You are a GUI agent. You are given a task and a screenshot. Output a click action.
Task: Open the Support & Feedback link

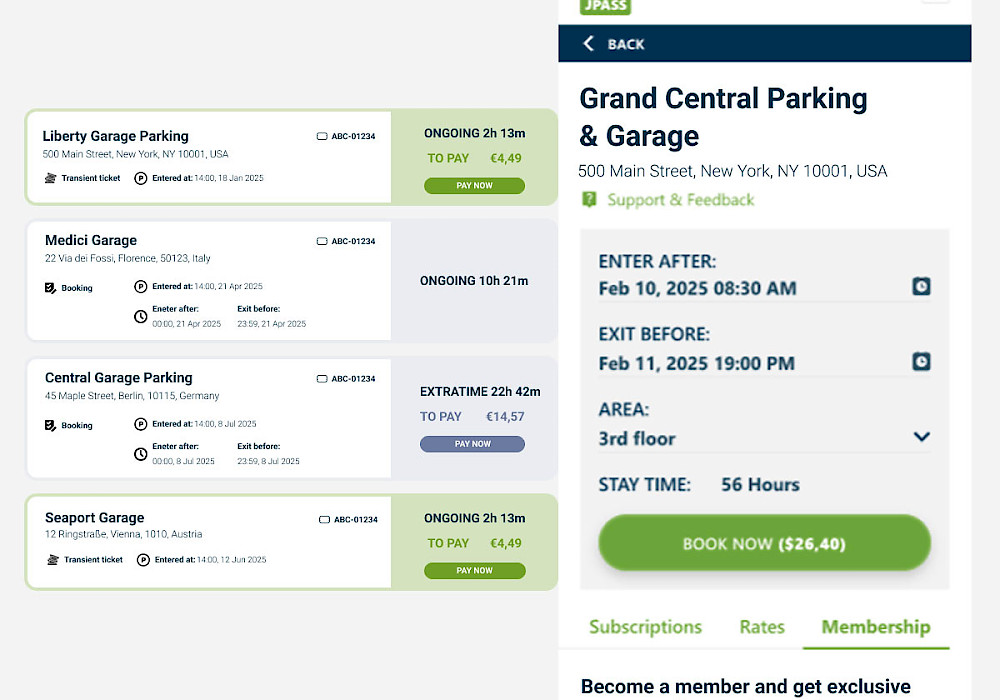pyautogui.click(x=681, y=200)
